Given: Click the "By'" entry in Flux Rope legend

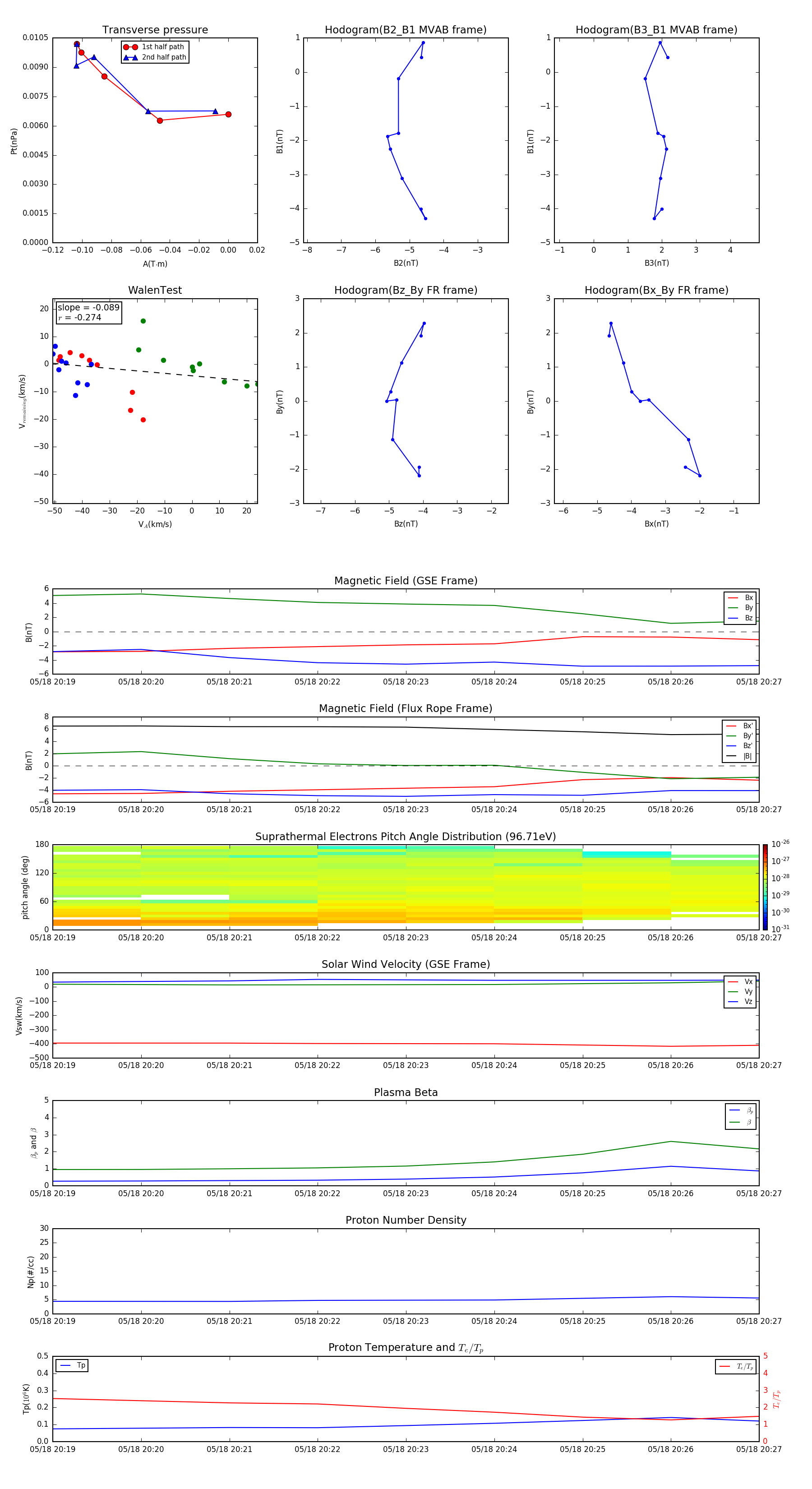Looking at the screenshot, I should click(739, 736).
